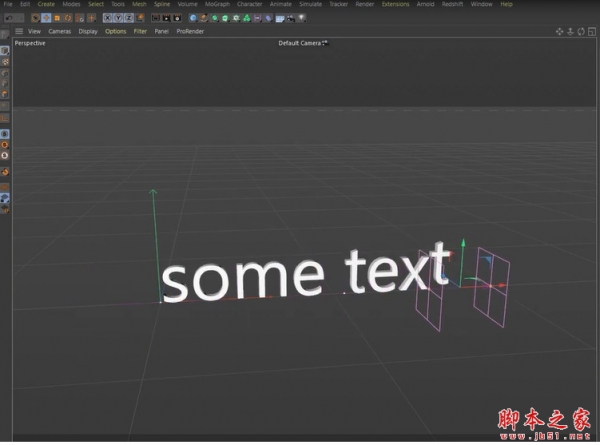Click the viewport hamburger menu button
Viewport: 600px width, 445px height.
[x=18, y=31]
